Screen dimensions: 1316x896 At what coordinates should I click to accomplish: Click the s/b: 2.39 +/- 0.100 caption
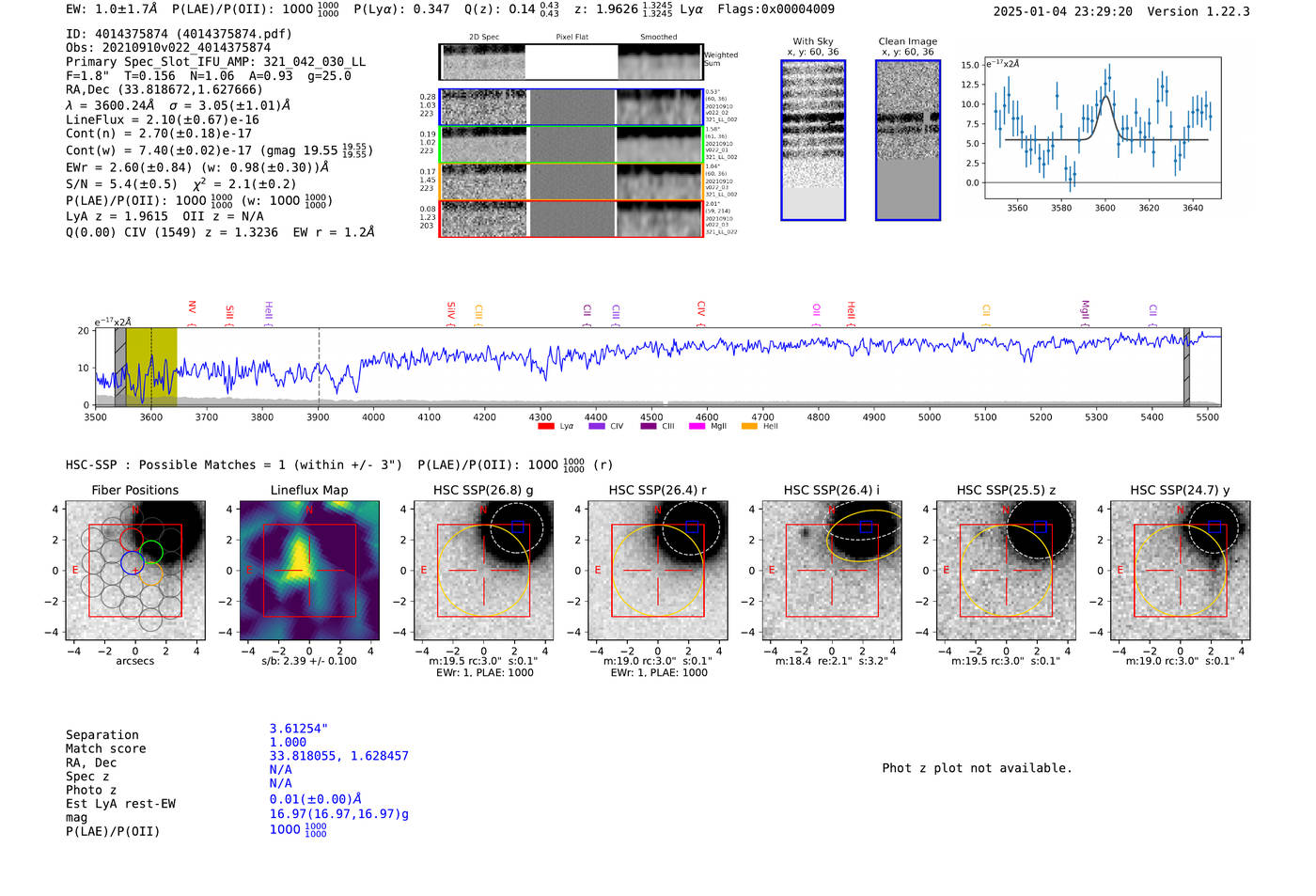(309, 661)
